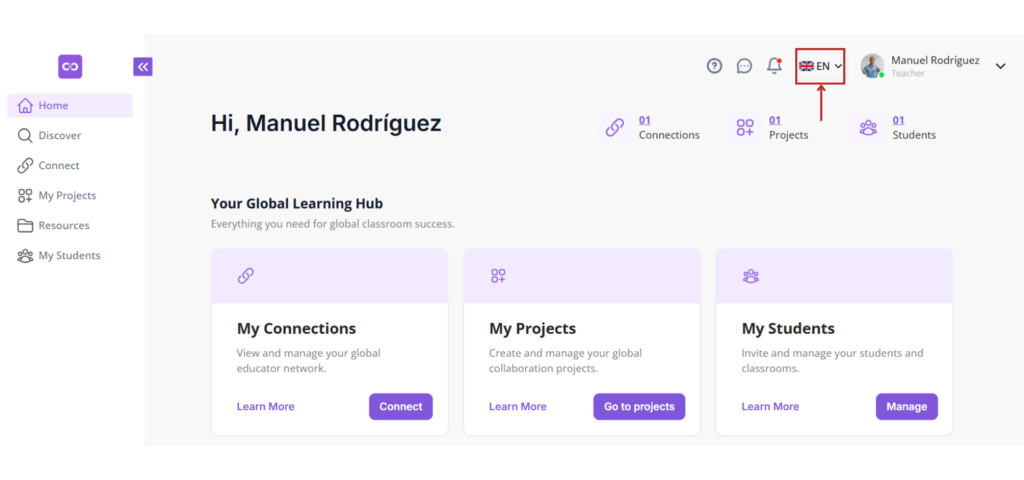Click the 01 Projects stat icon
The height and width of the screenshot is (480, 1024).
(745, 127)
